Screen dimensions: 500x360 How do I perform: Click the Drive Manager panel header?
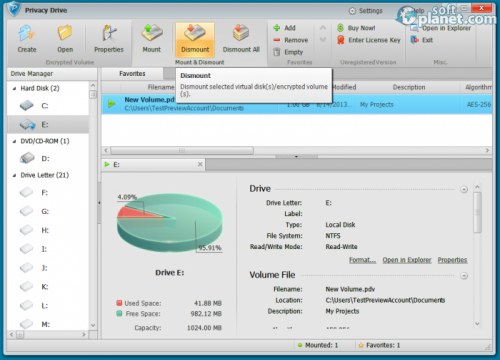tap(52, 74)
